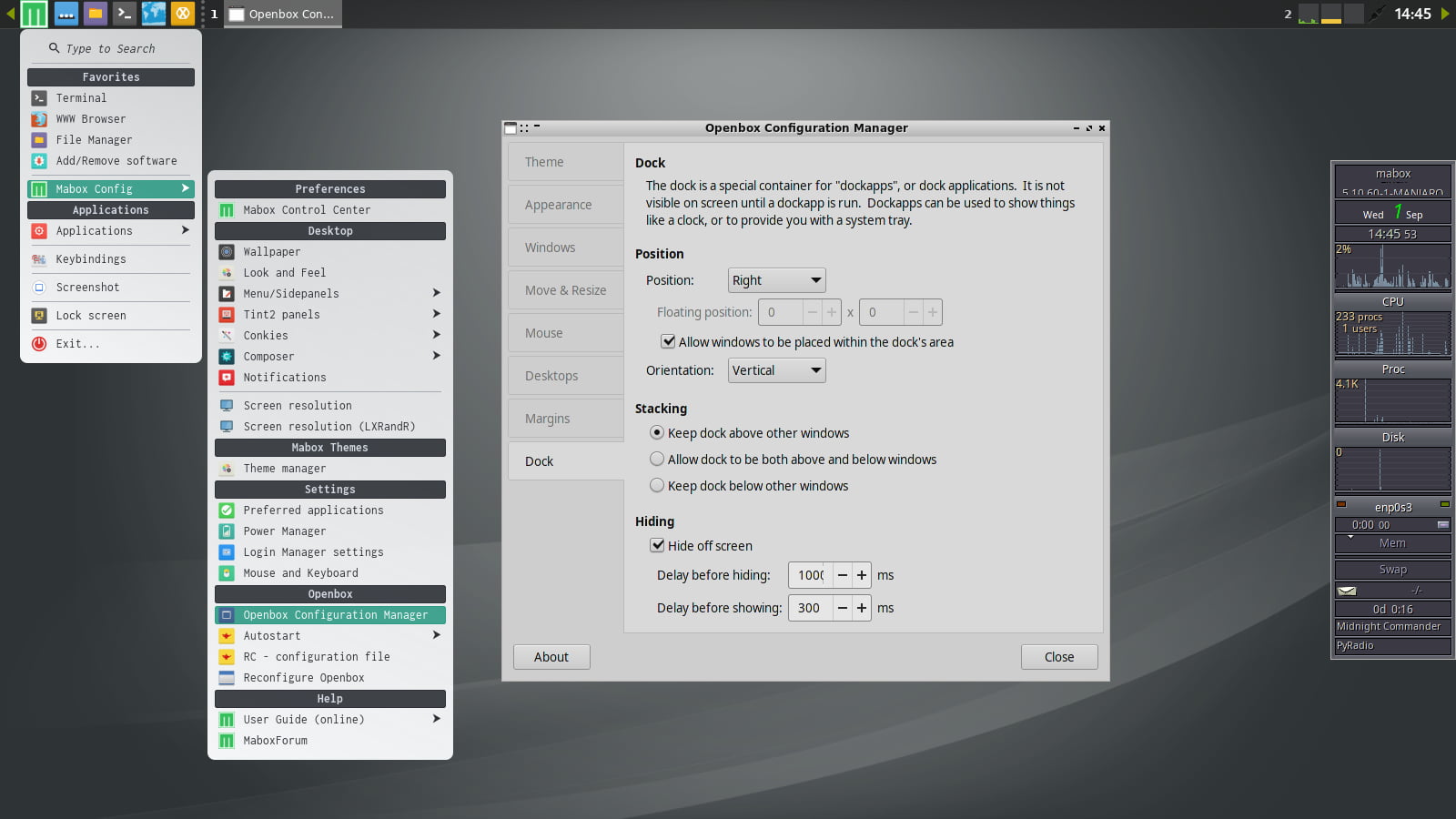This screenshot has width=1456, height=819.
Task: Click the Login Manager settings icon
Action: point(227,552)
